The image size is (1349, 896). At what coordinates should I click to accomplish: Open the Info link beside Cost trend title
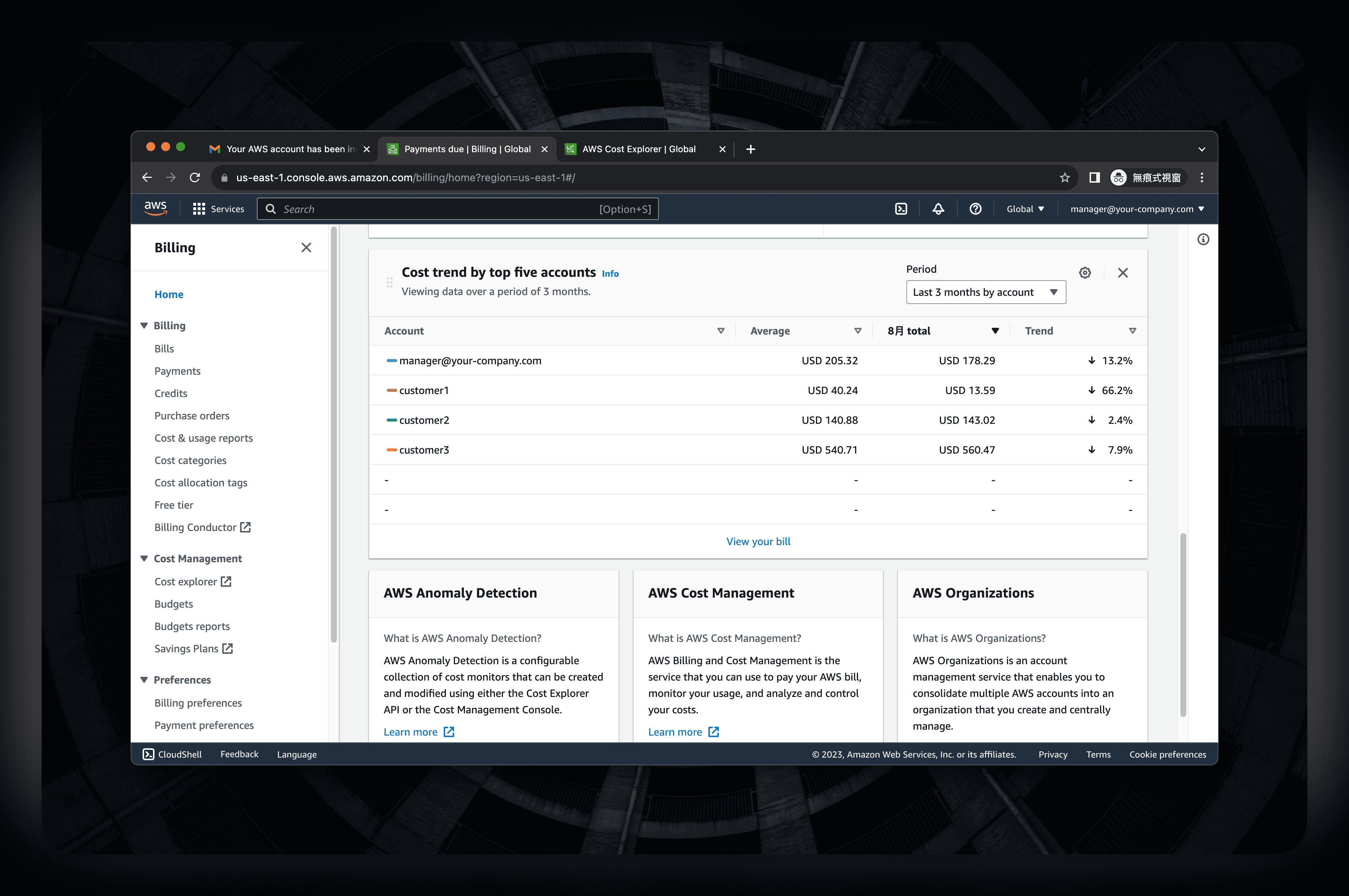[x=610, y=274]
